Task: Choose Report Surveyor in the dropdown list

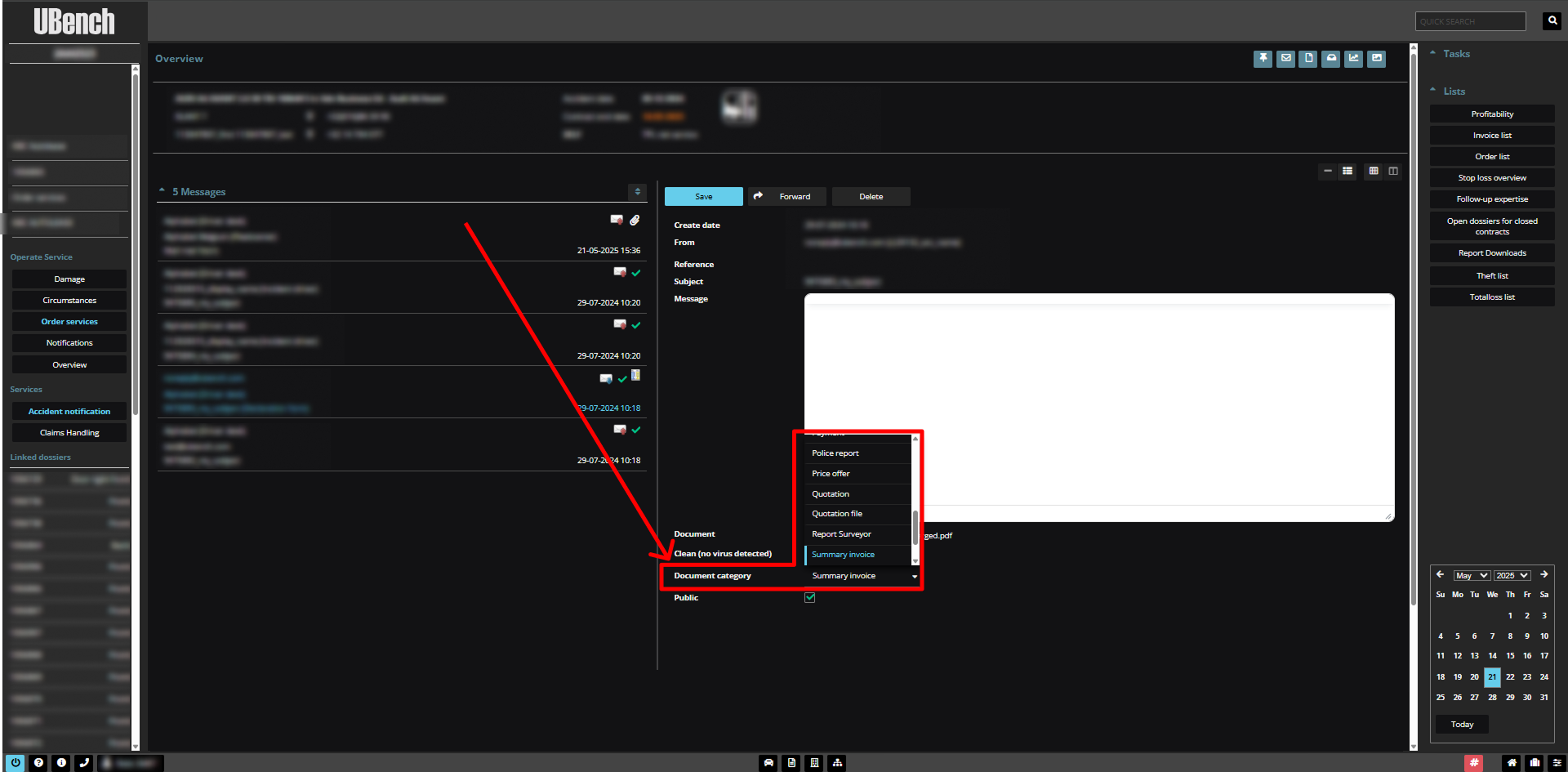Action: [x=841, y=534]
